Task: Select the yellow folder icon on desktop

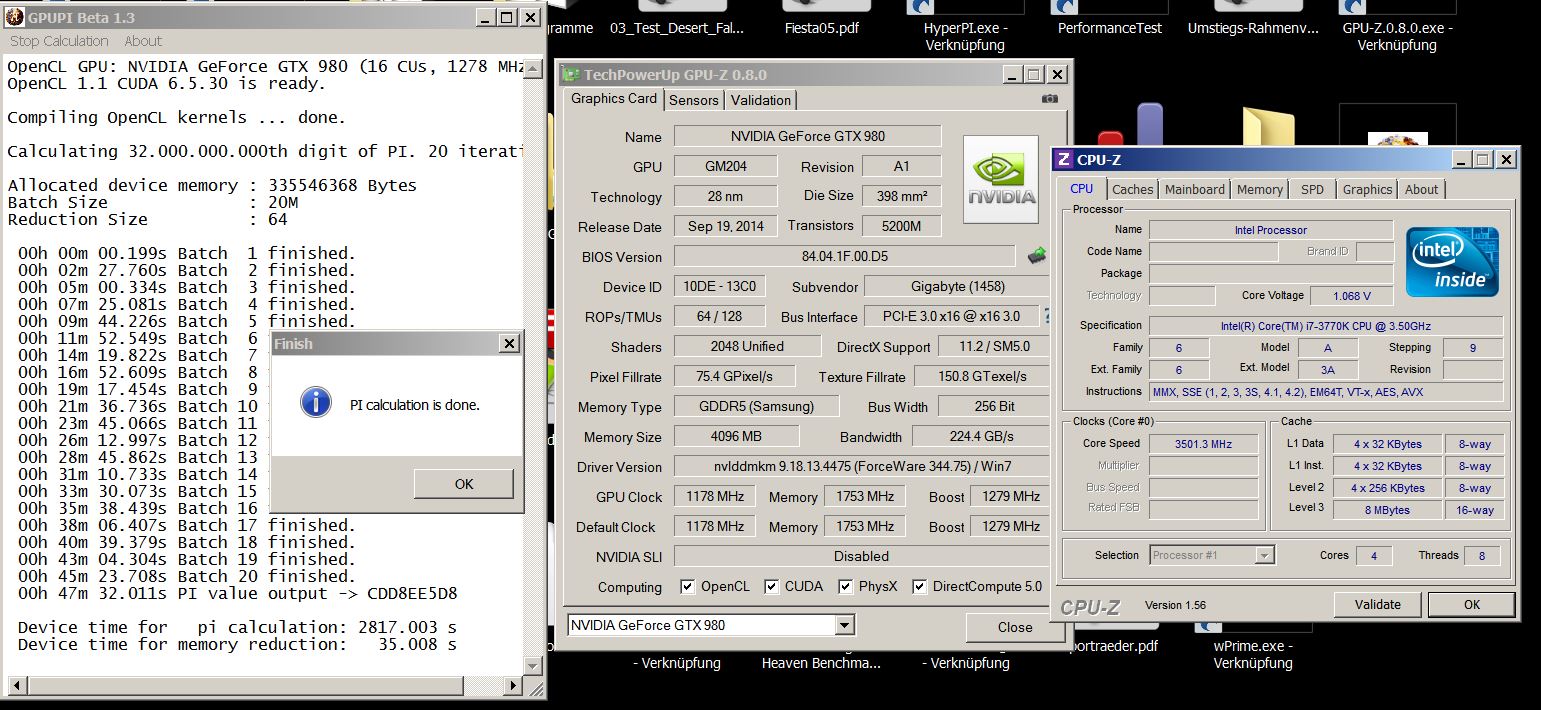Action: pyautogui.click(x=1268, y=127)
